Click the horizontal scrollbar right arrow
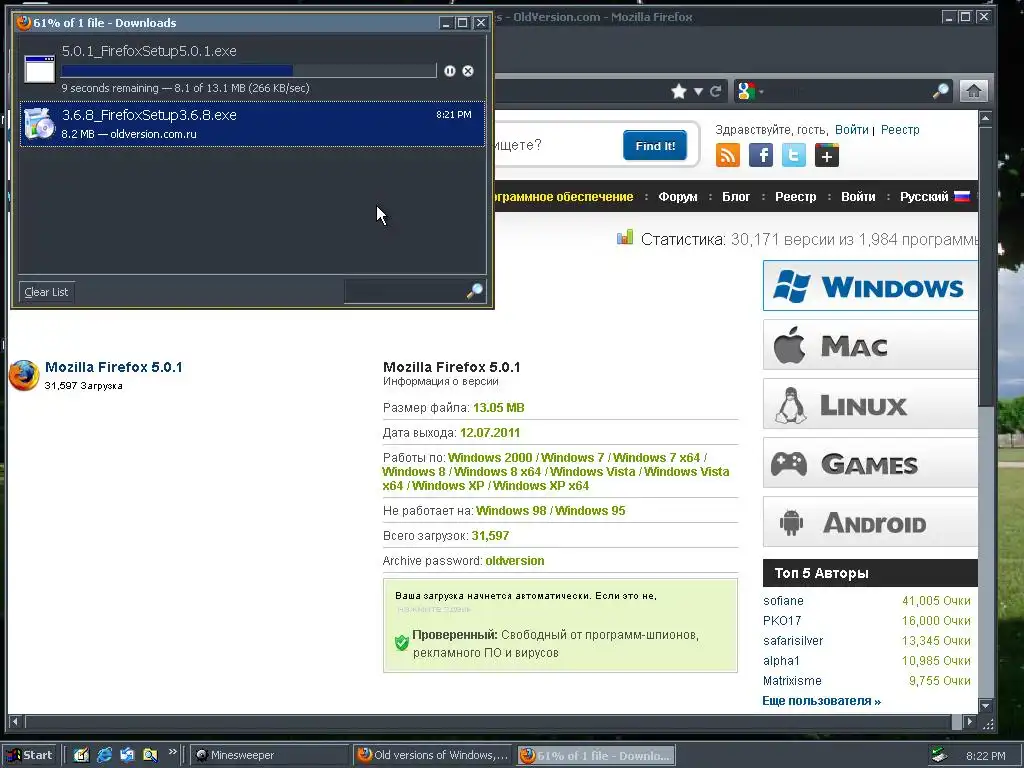This screenshot has width=1024, height=768. pos(970,722)
